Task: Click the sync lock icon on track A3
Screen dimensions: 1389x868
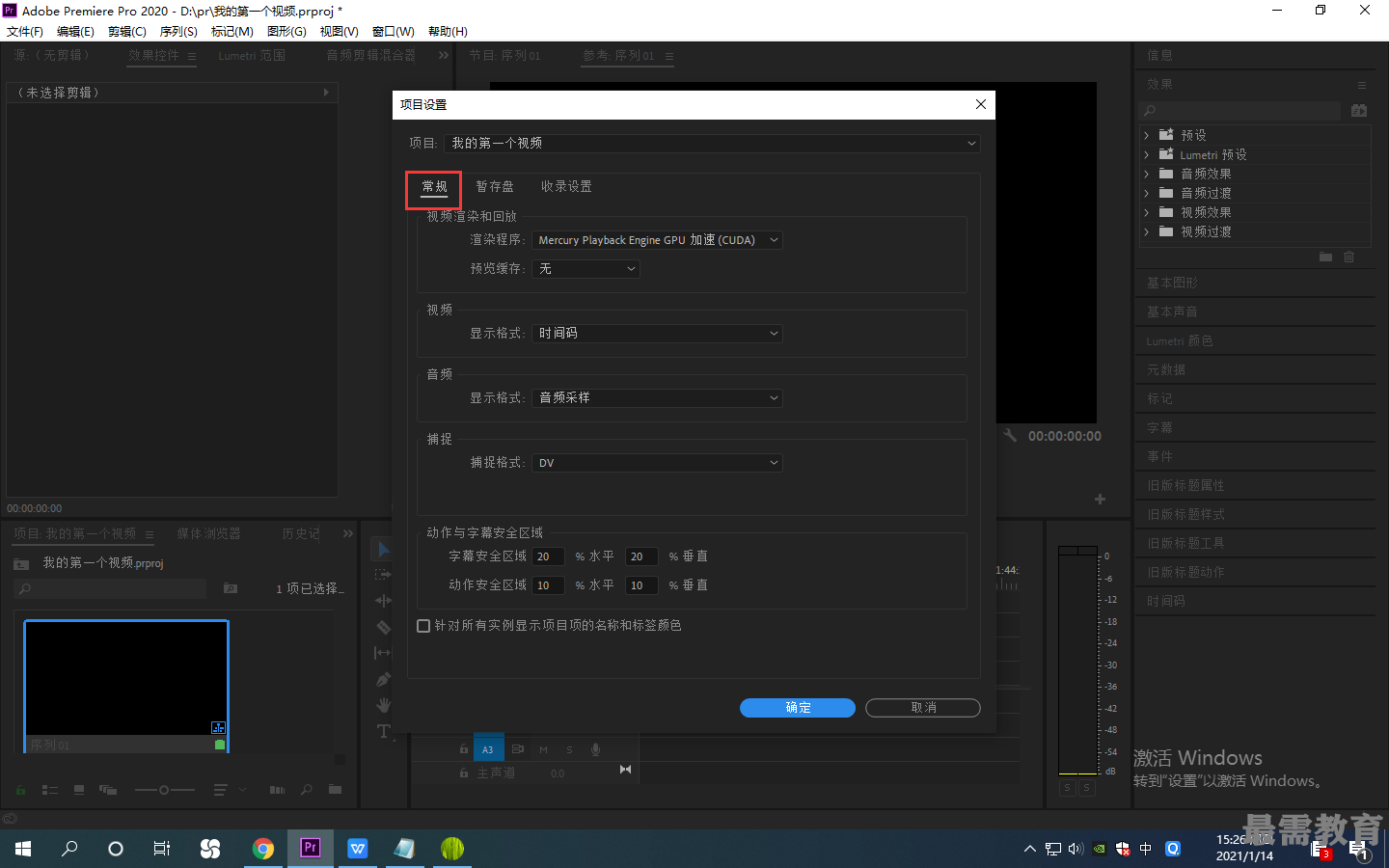Action: (x=517, y=749)
